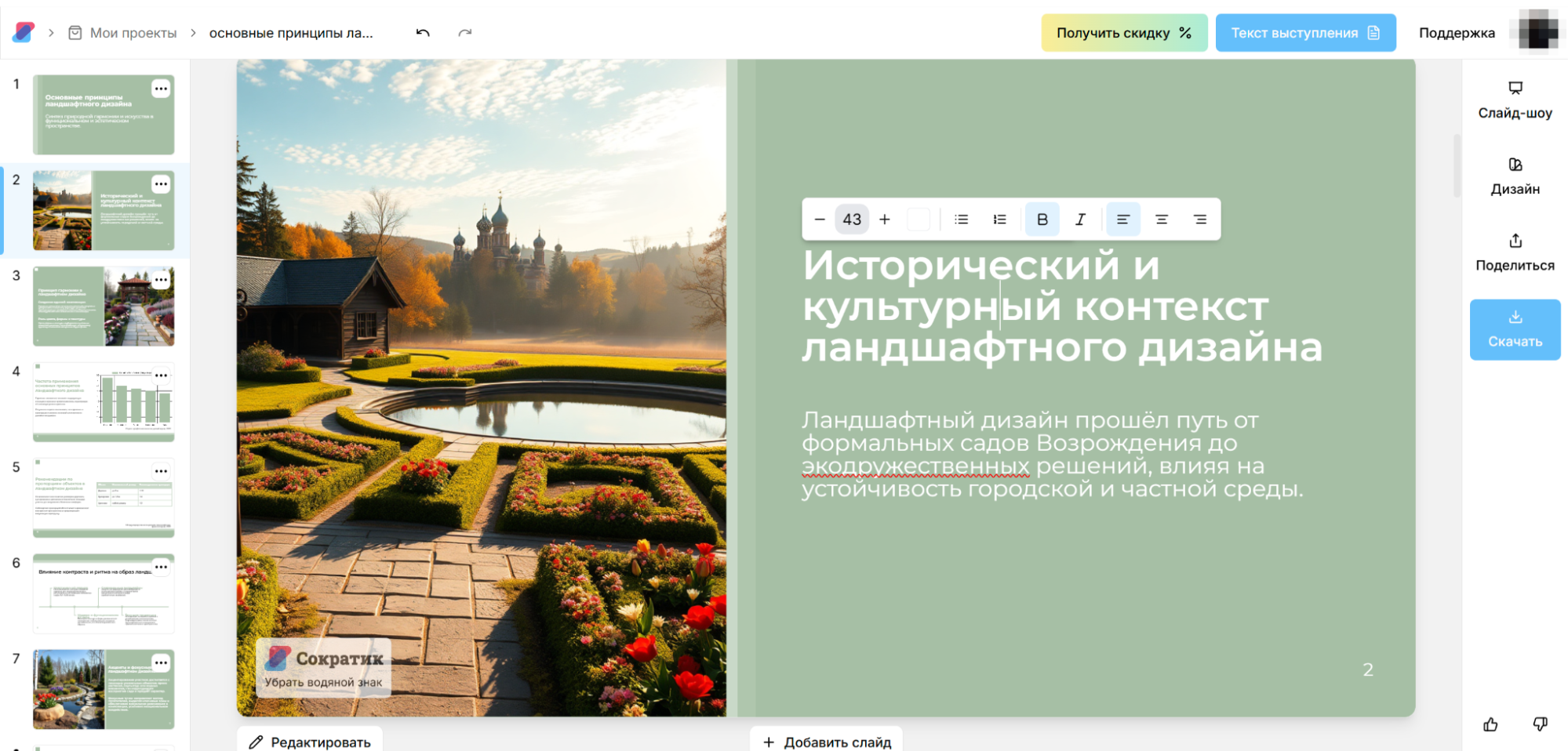Select slide 7 thumbnail
The height and width of the screenshot is (751, 1568).
click(x=104, y=689)
